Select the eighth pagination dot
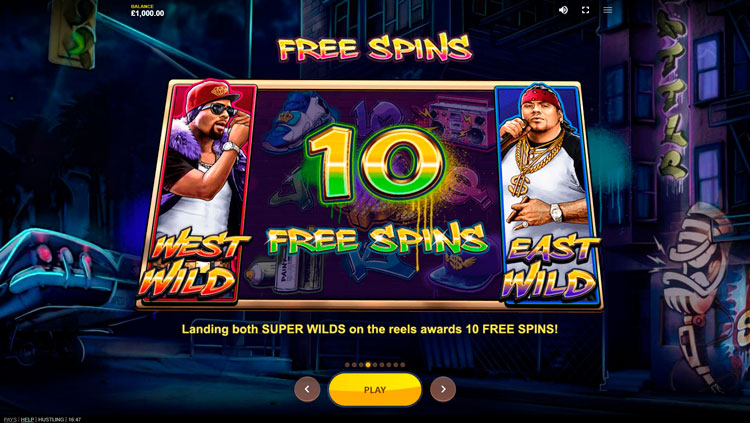 (396, 365)
